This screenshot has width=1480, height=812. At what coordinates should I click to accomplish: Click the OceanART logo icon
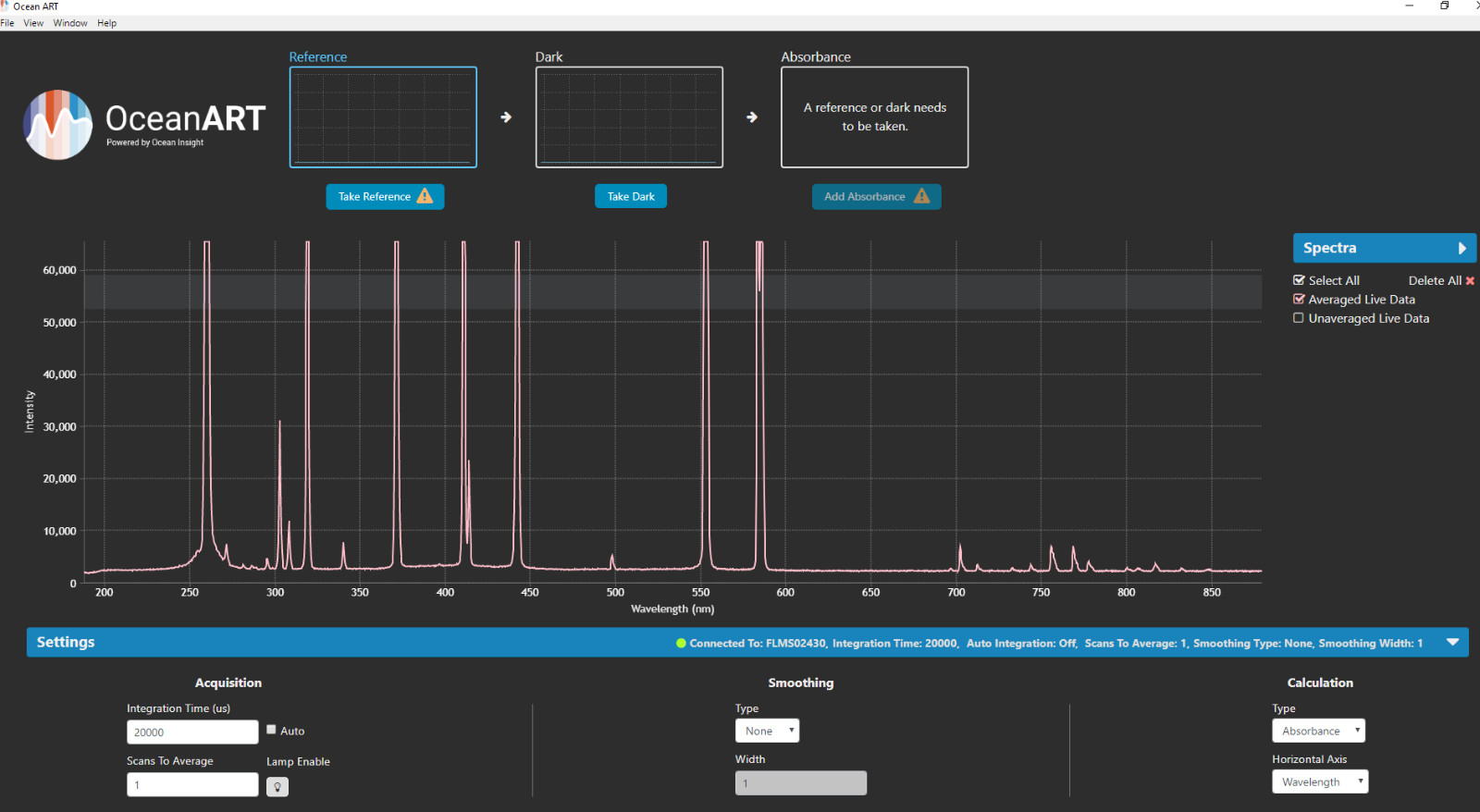click(58, 125)
